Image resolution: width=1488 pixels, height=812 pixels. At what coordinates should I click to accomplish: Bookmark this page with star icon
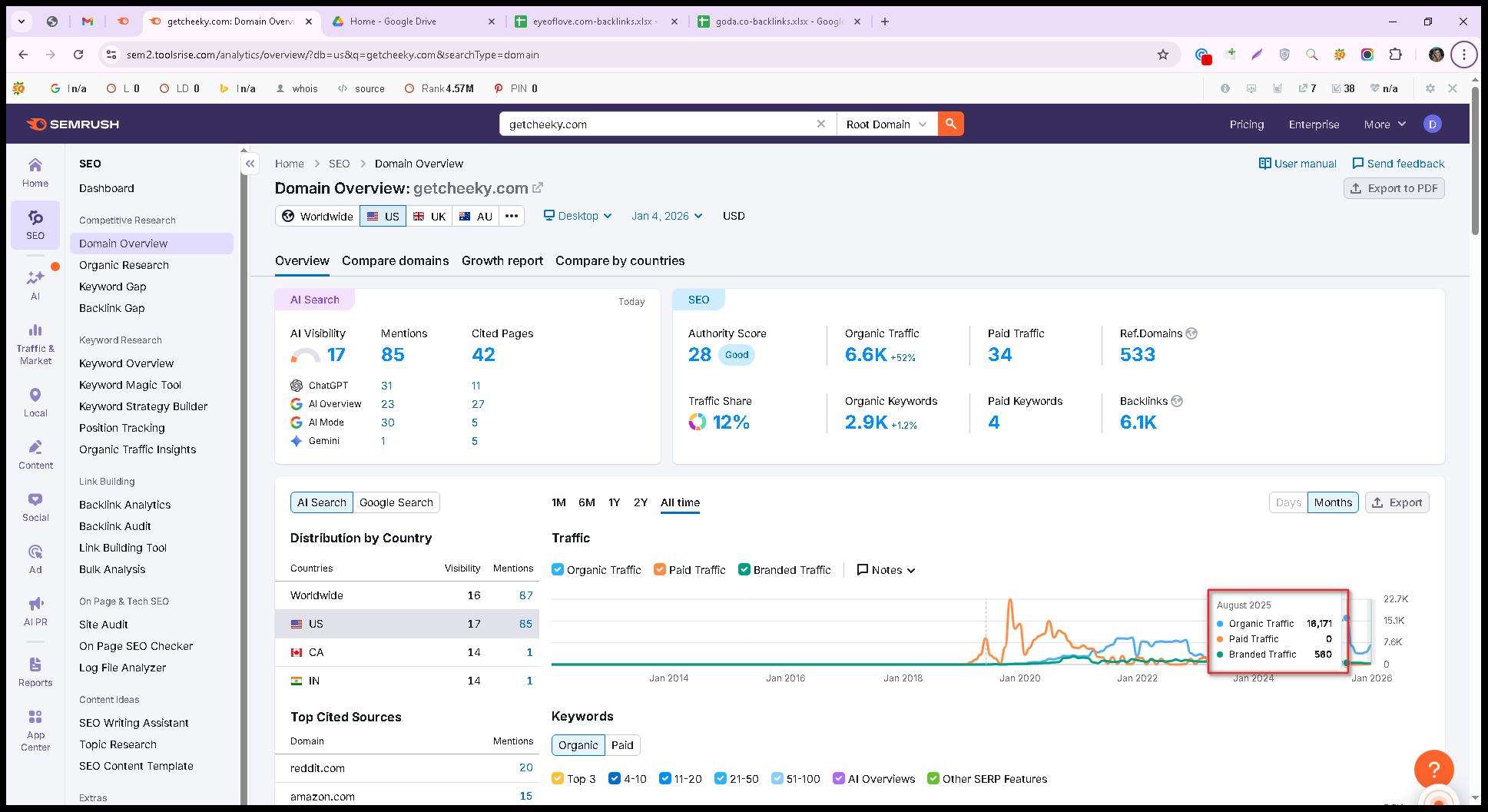(x=1163, y=55)
